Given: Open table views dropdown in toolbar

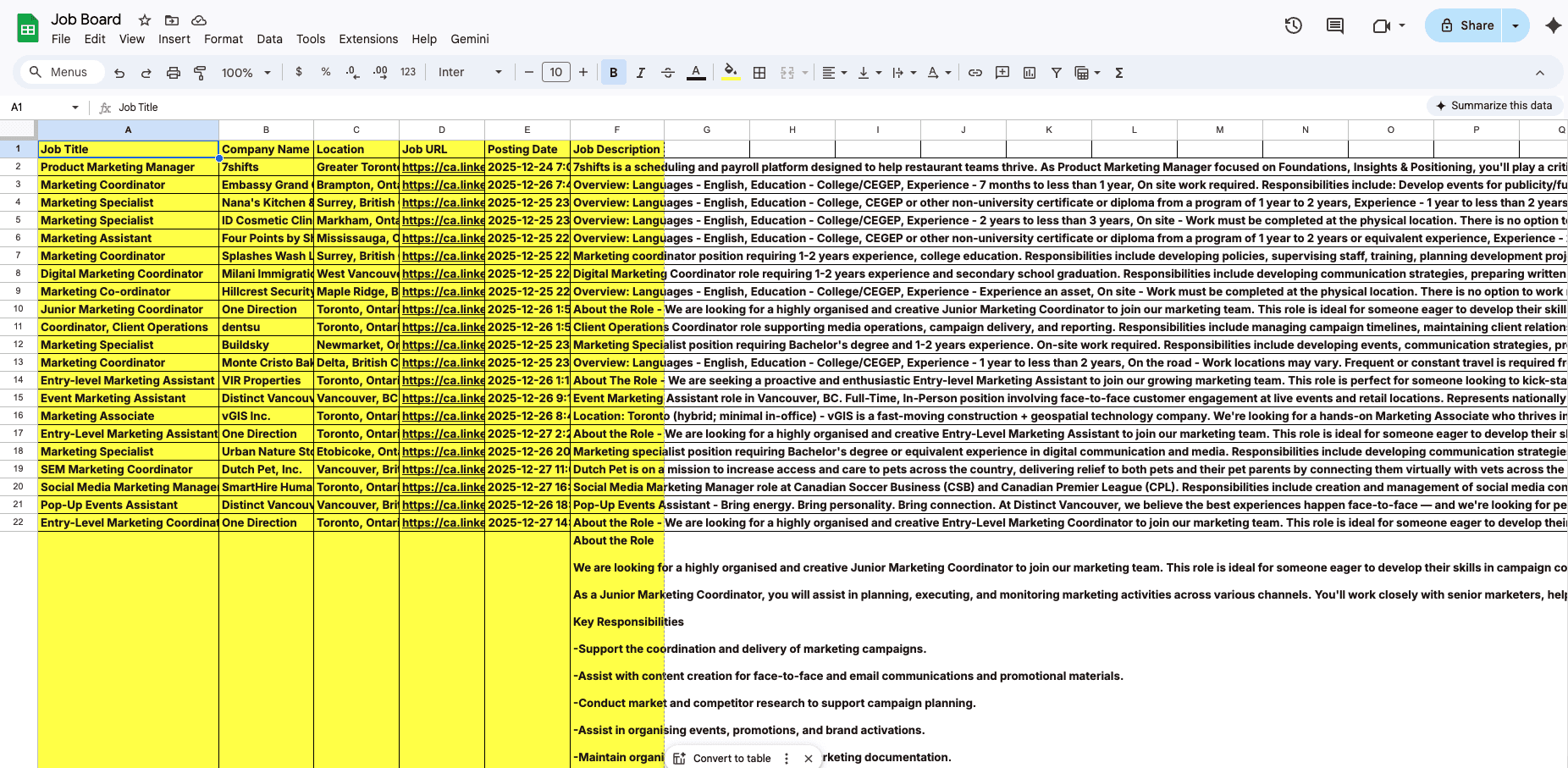Looking at the screenshot, I should [x=1087, y=73].
